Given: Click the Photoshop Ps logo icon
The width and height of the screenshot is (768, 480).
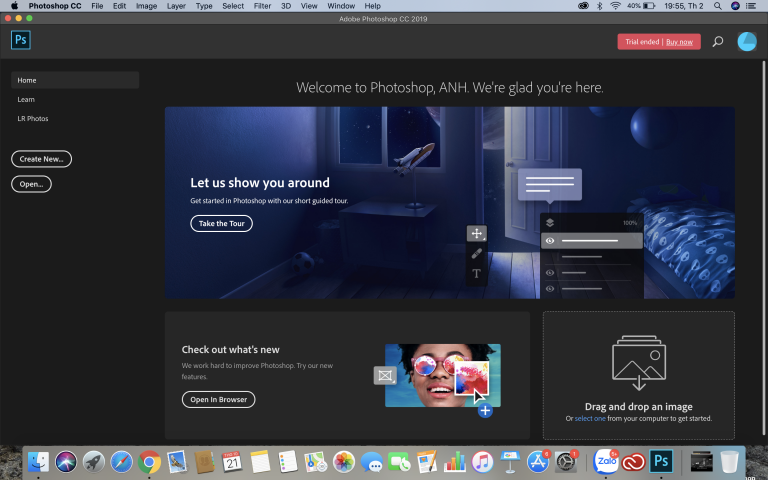Looking at the screenshot, I should pos(21,40).
